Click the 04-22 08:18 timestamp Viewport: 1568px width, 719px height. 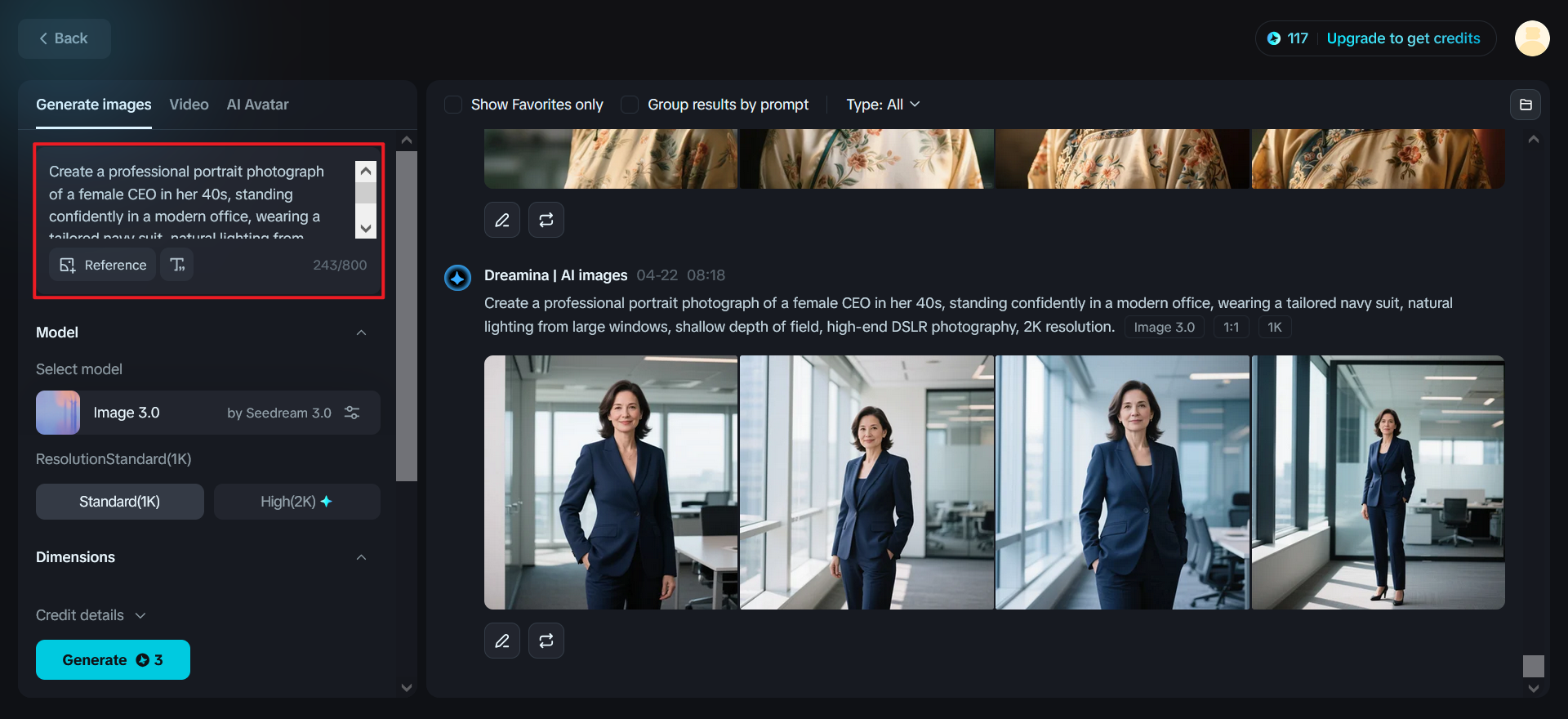[x=681, y=275]
